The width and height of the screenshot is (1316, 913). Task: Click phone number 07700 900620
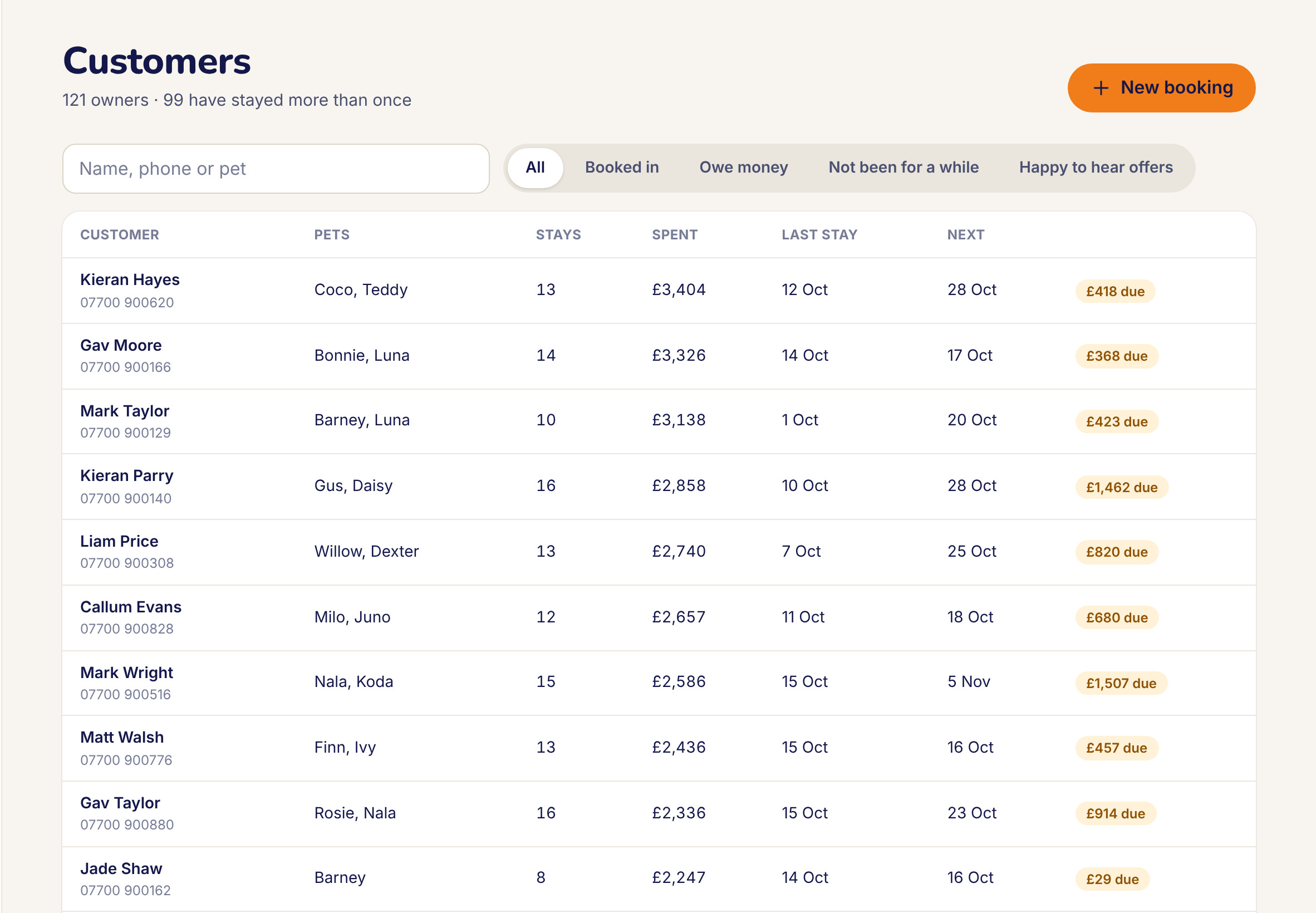[x=127, y=303]
